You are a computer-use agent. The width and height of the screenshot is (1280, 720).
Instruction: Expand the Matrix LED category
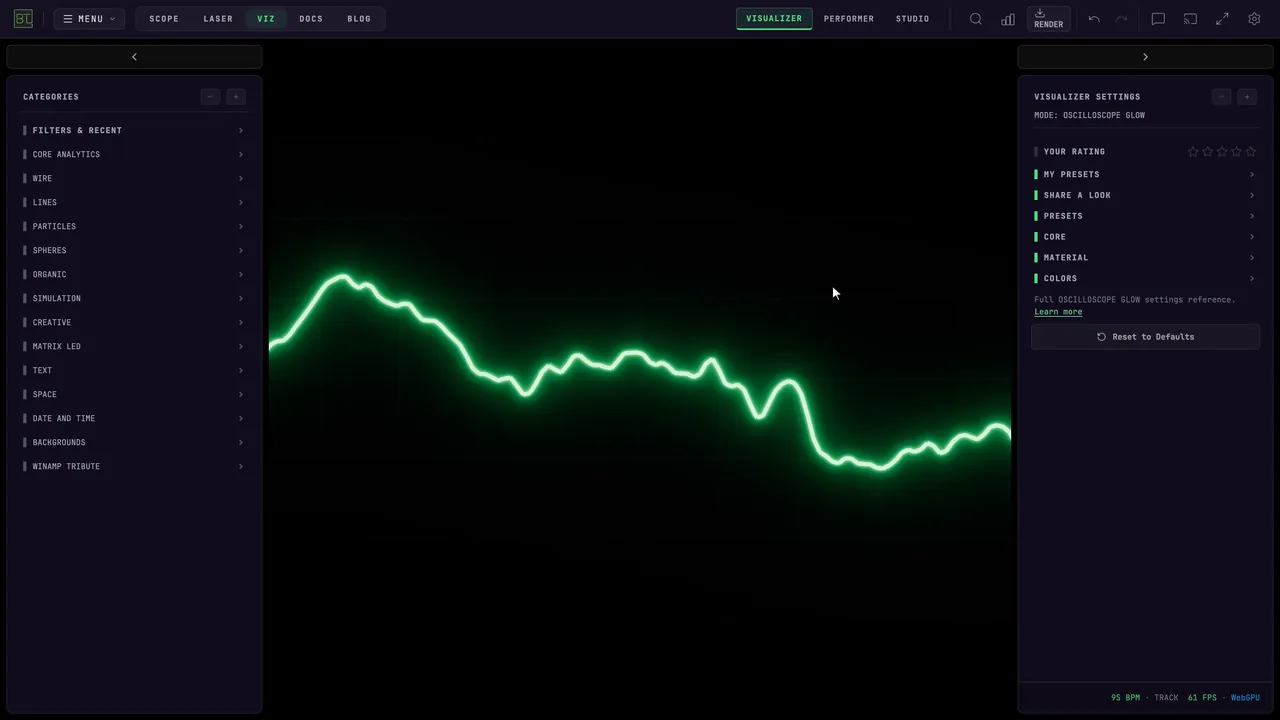pyautogui.click(x=134, y=346)
